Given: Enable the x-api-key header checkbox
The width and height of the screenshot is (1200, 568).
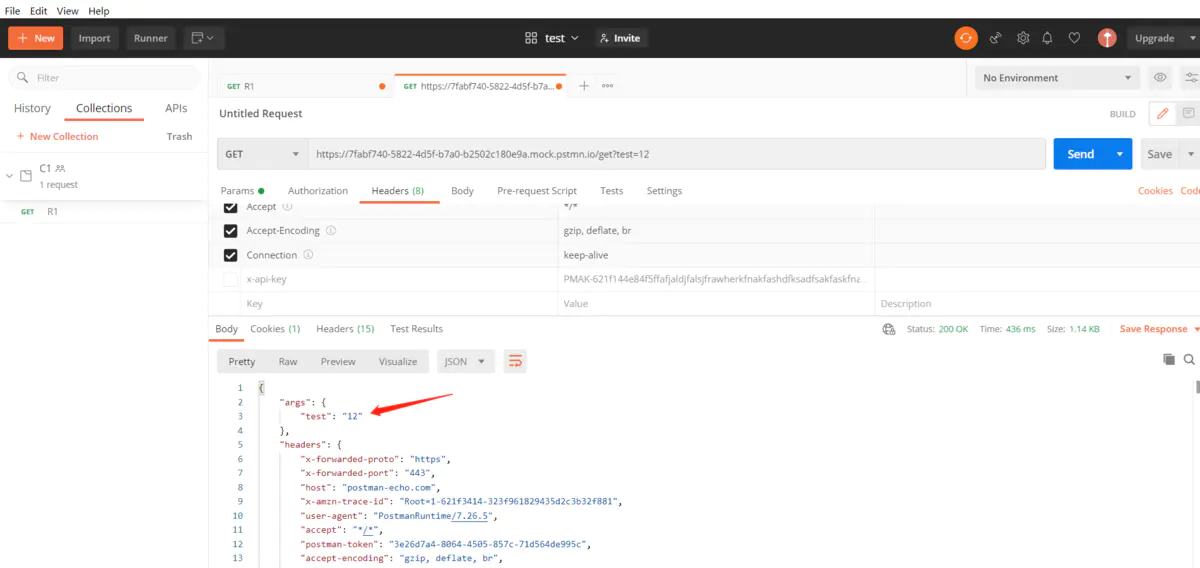Looking at the screenshot, I should [x=231, y=279].
